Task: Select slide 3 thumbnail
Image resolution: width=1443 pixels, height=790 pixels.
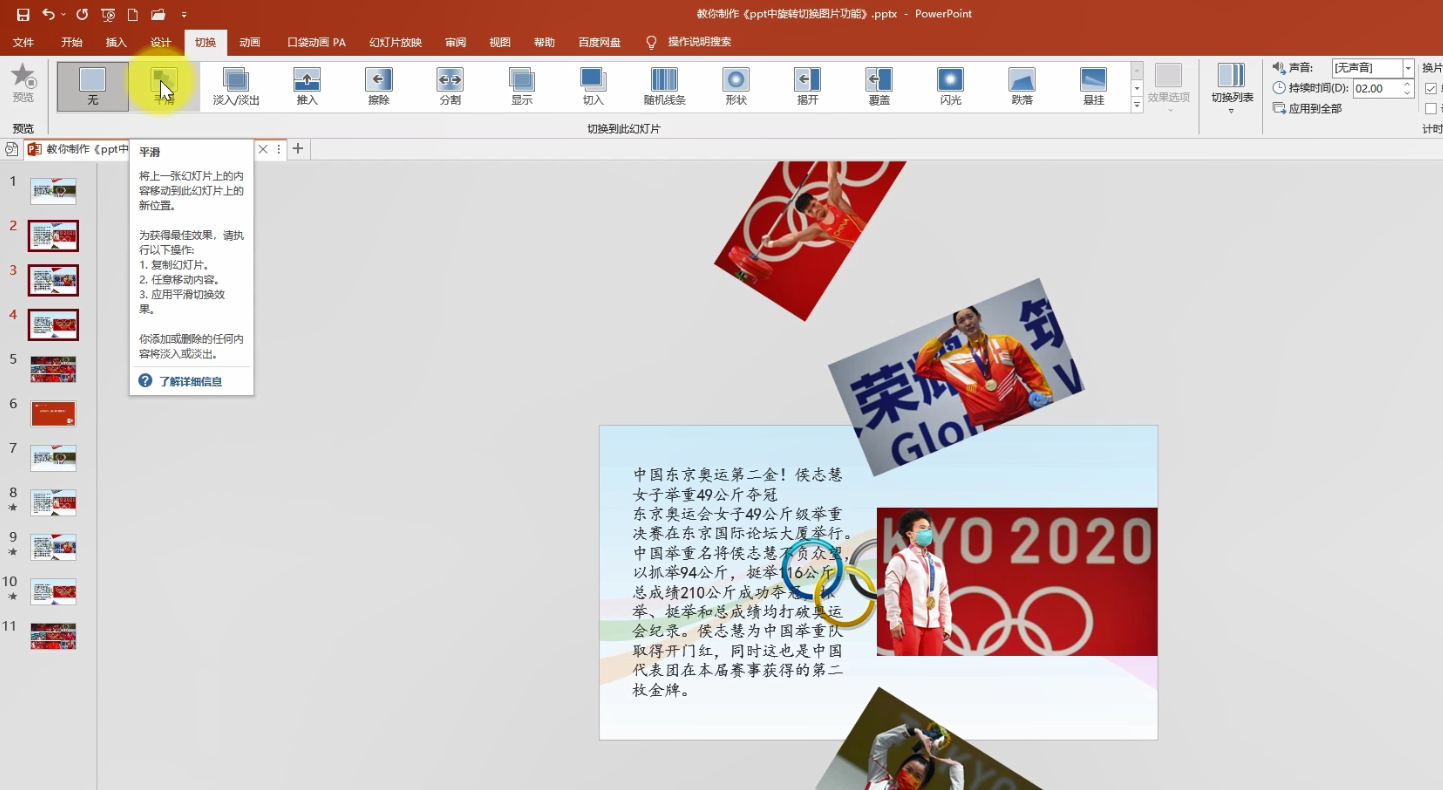Action: (x=53, y=280)
